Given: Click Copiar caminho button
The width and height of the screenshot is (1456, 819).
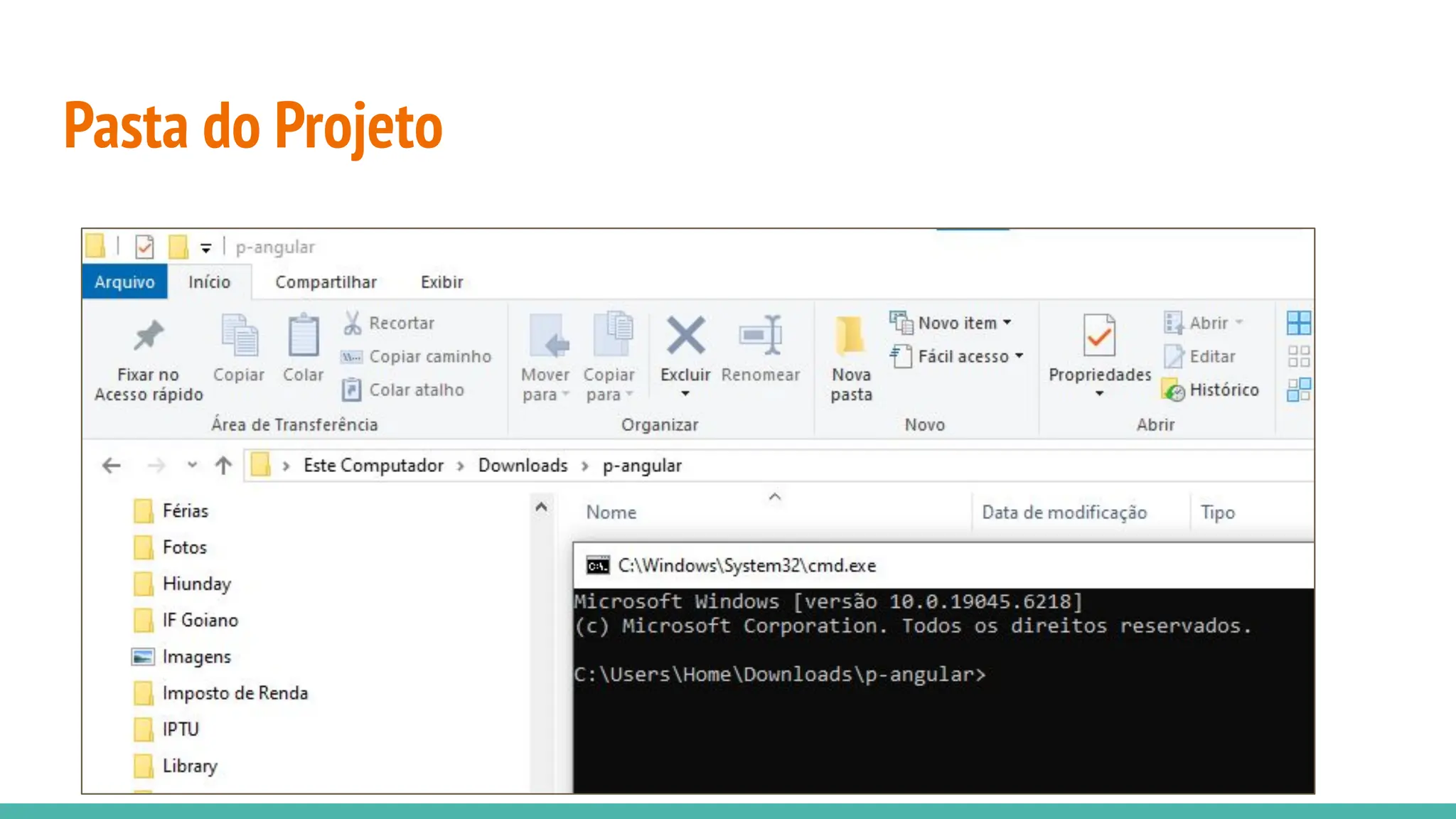Looking at the screenshot, I should pos(416,356).
